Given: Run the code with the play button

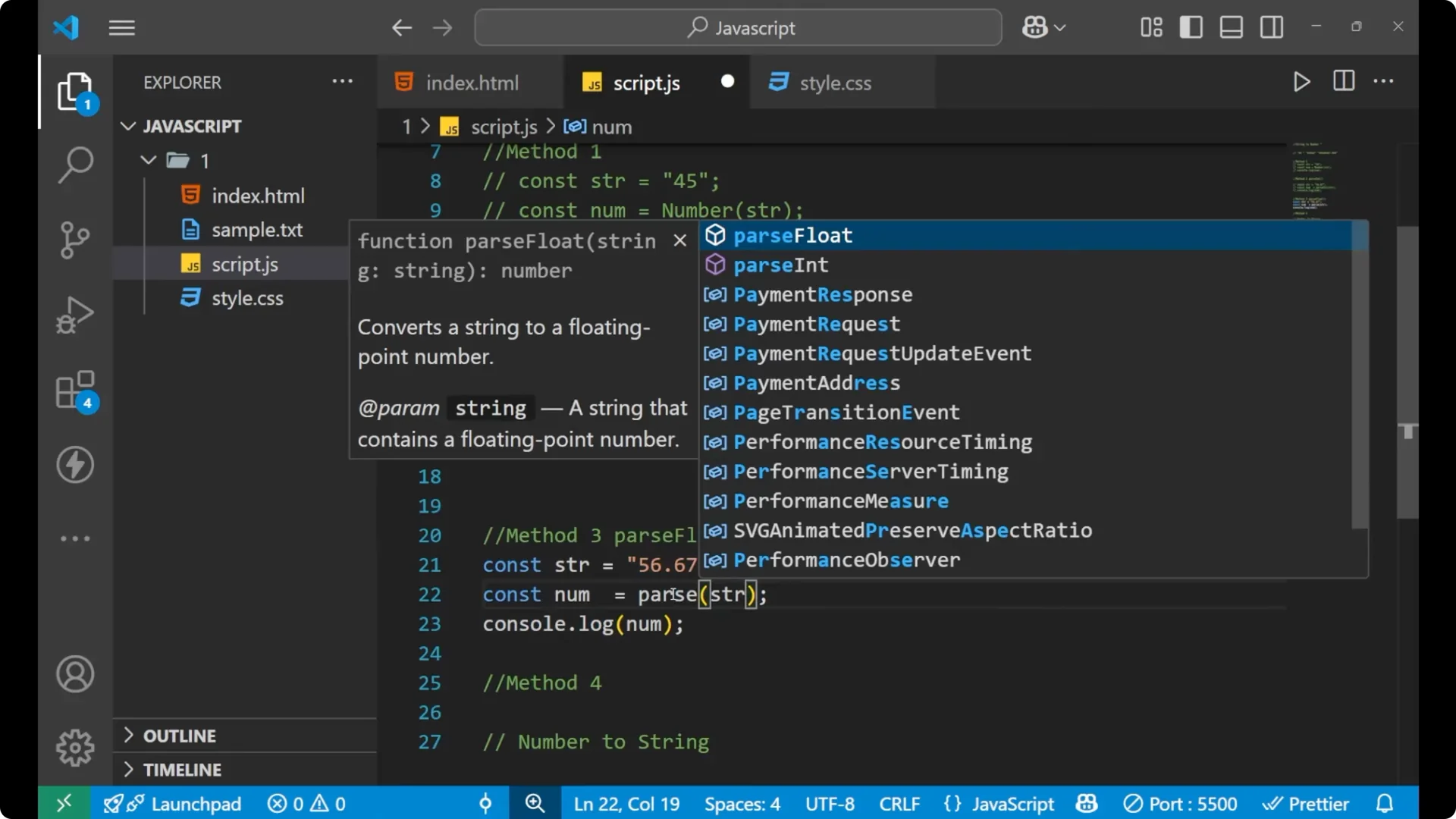Looking at the screenshot, I should 1301,82.
